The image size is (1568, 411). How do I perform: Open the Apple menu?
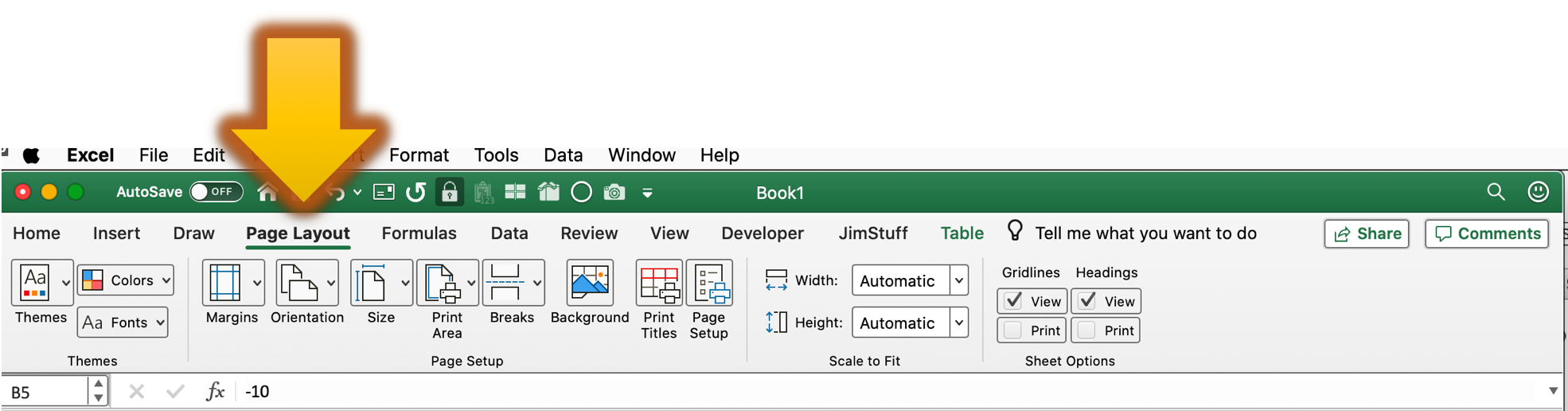tap(31, 155)
